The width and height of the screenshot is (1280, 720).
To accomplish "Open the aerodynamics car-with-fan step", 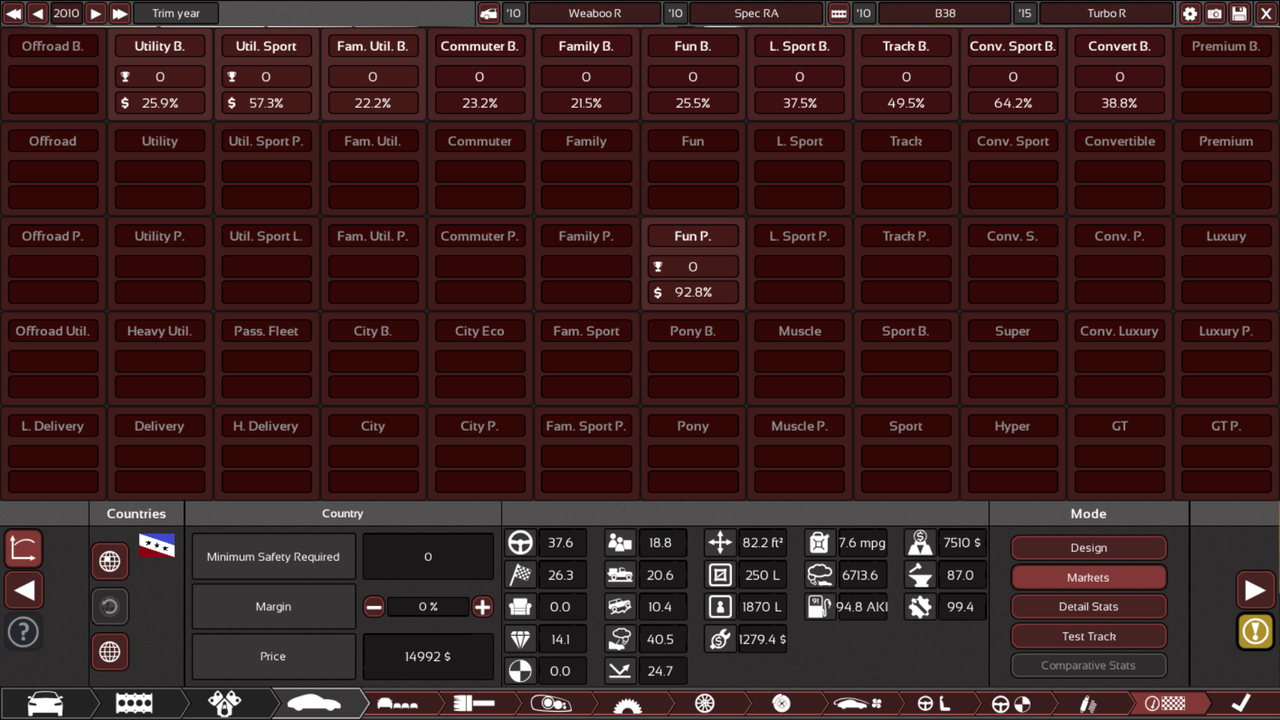I will pyautogui.click(x=857, y=704).
